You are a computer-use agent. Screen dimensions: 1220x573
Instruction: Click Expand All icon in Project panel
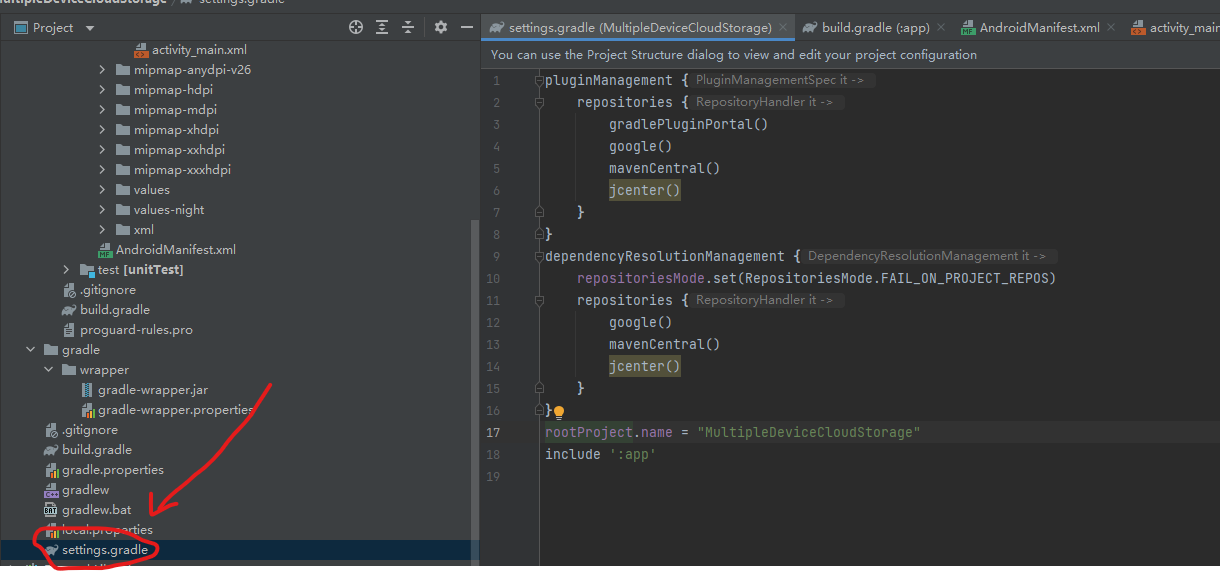click(383, 28)
